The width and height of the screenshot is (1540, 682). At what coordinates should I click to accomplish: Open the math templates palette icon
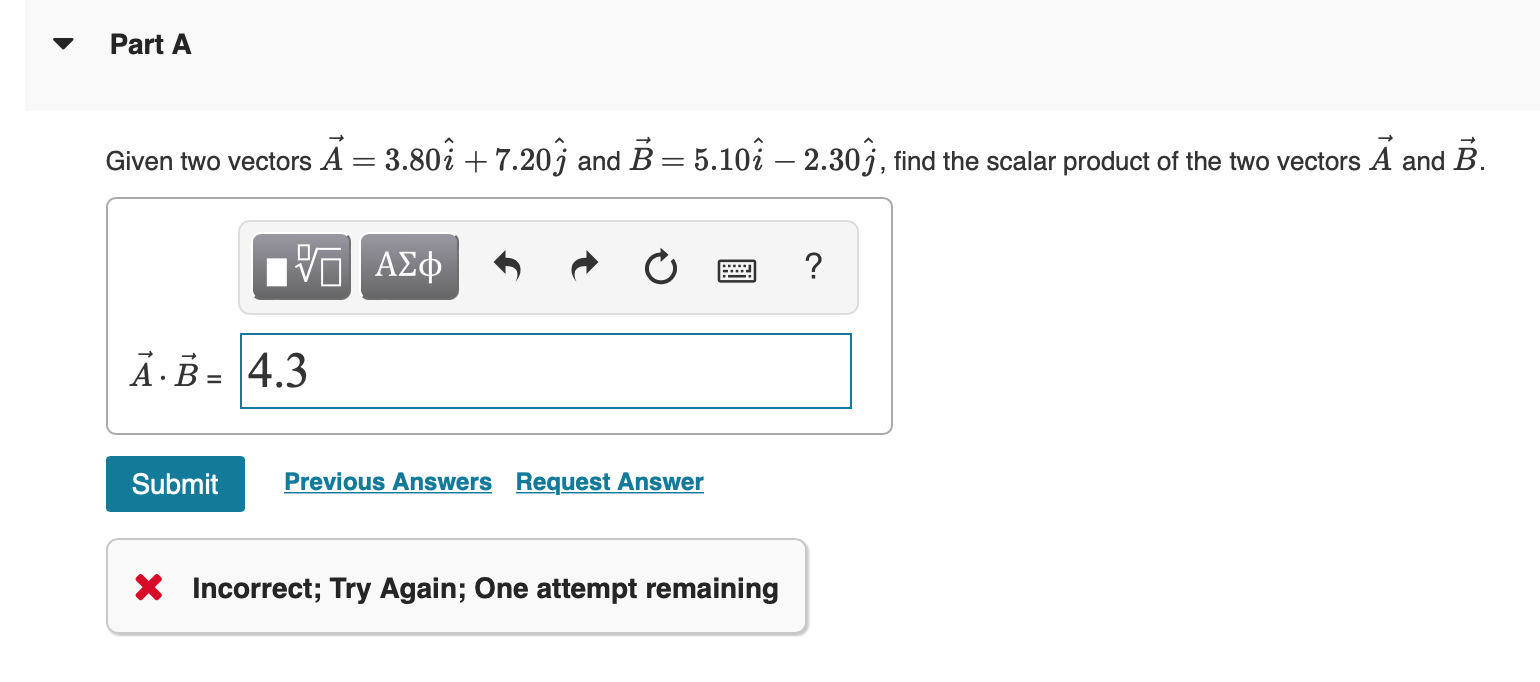pyautogui.click(x=301, y=266)
